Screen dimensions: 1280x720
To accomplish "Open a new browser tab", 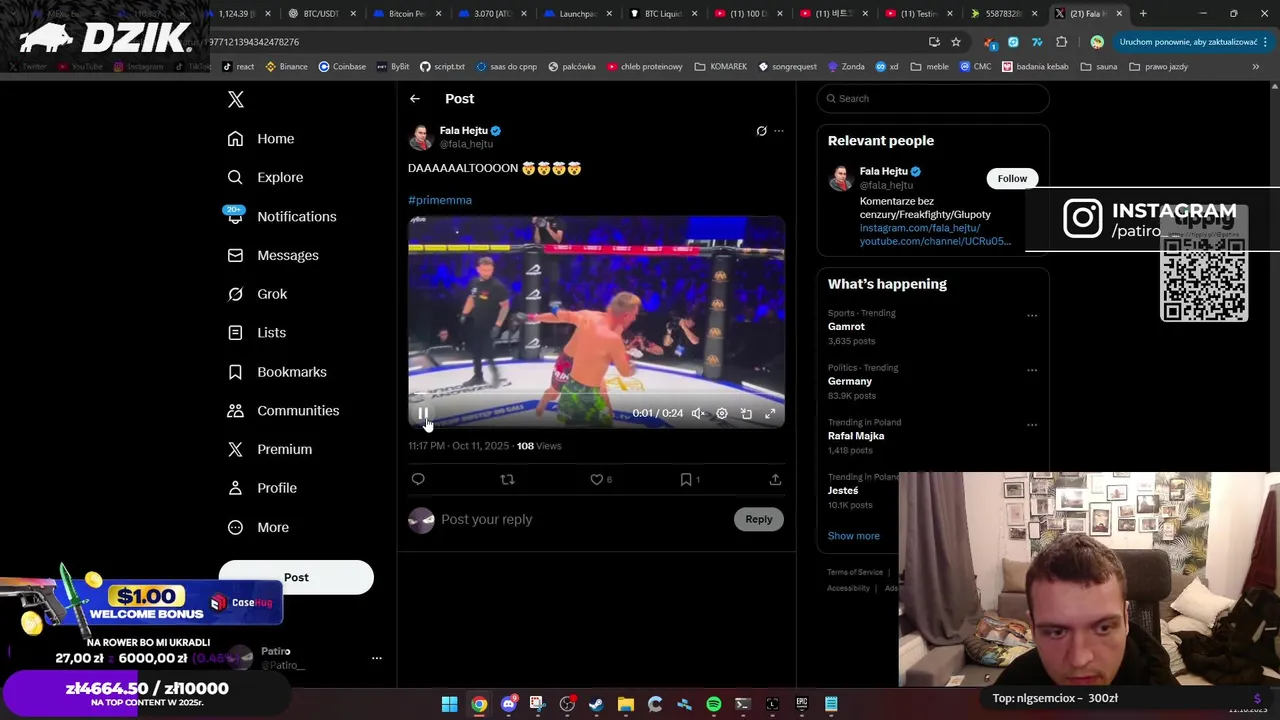I will click(x=1143, y=14).
